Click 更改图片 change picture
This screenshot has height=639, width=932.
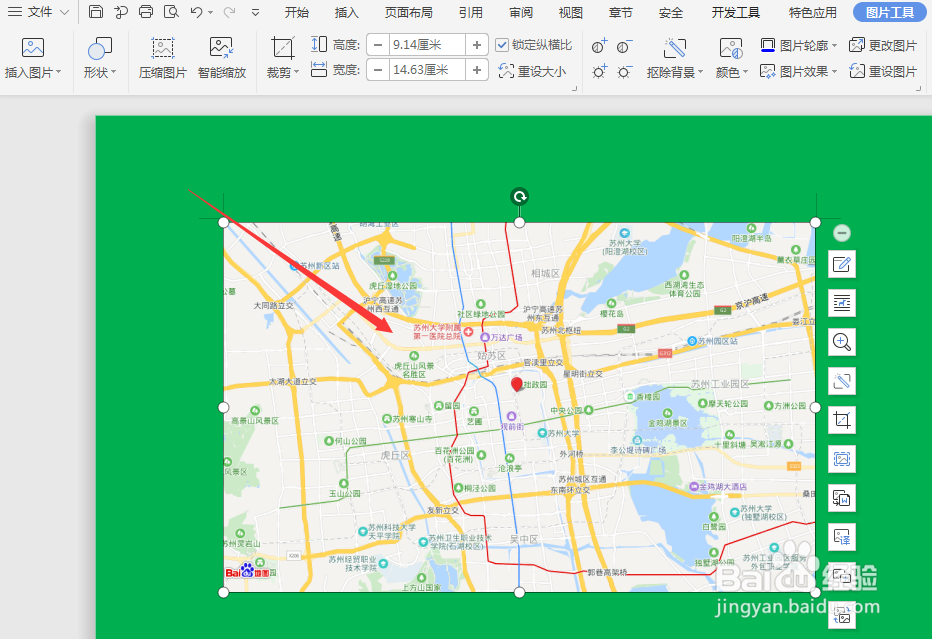(x=883, y=45)
